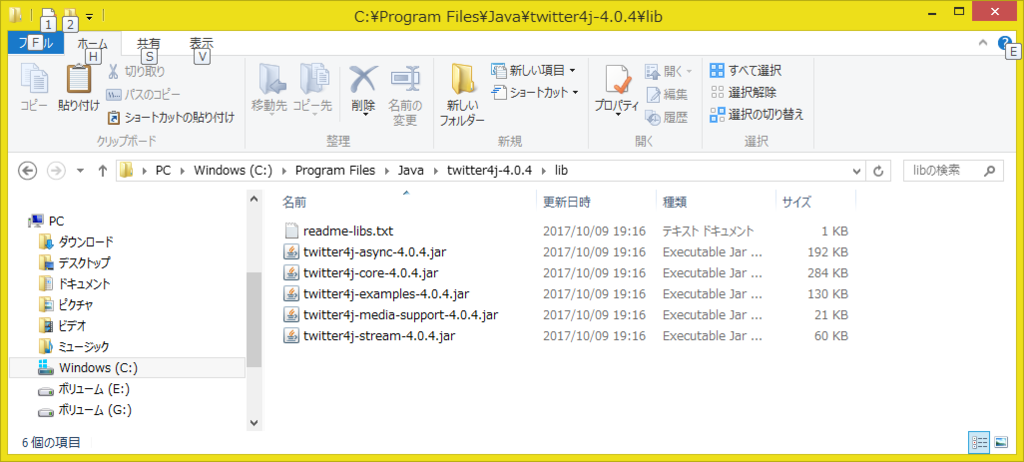Click jar icon of twitter4j-stream-4.0.4.jar
The width and height of the screenshot is (1024, 462).
[x=291, y=336]
